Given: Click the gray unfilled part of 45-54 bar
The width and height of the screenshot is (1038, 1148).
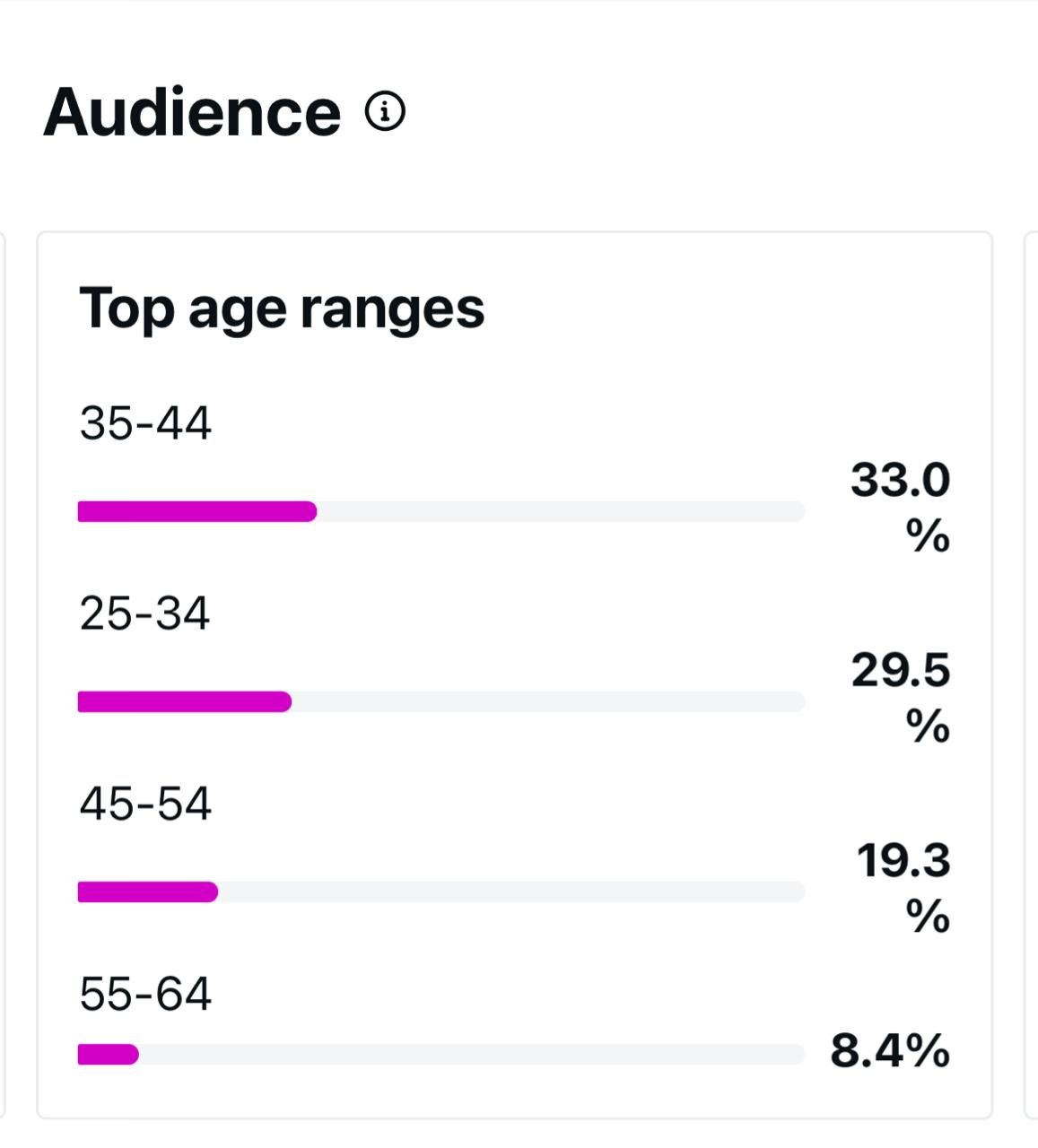Looking at the screenshot, I should (511, 891).
